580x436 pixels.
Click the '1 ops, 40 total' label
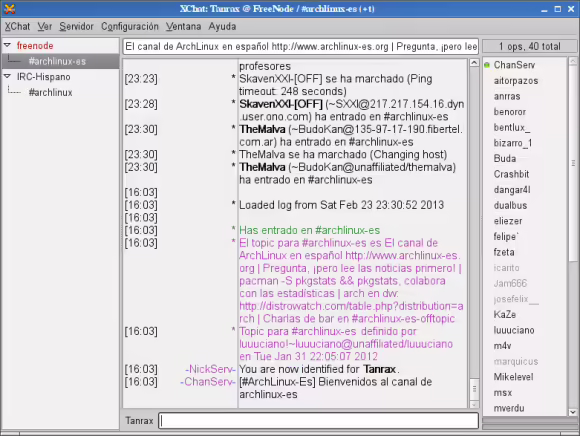[530, 47]
